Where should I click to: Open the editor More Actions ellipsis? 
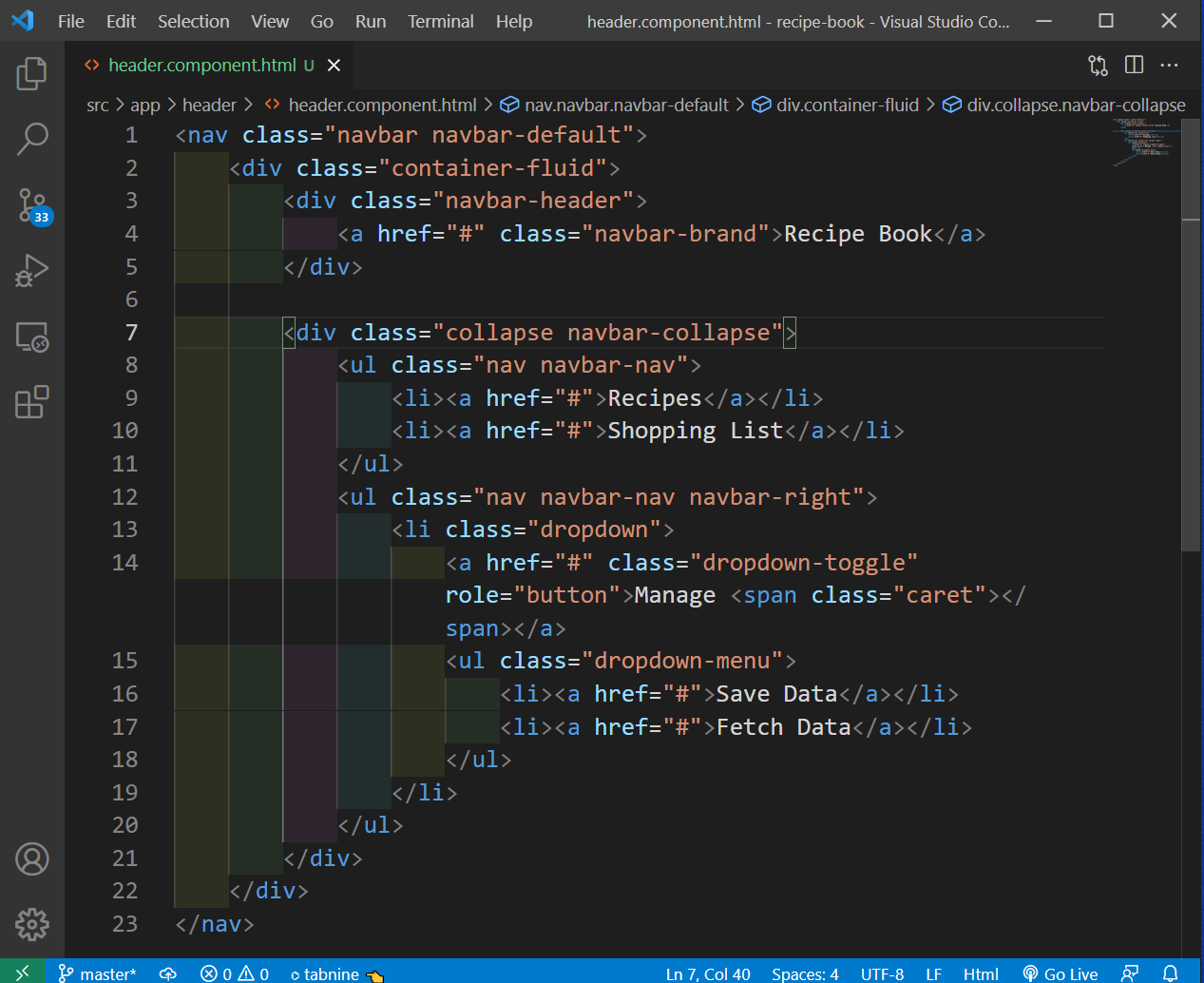1170,65
